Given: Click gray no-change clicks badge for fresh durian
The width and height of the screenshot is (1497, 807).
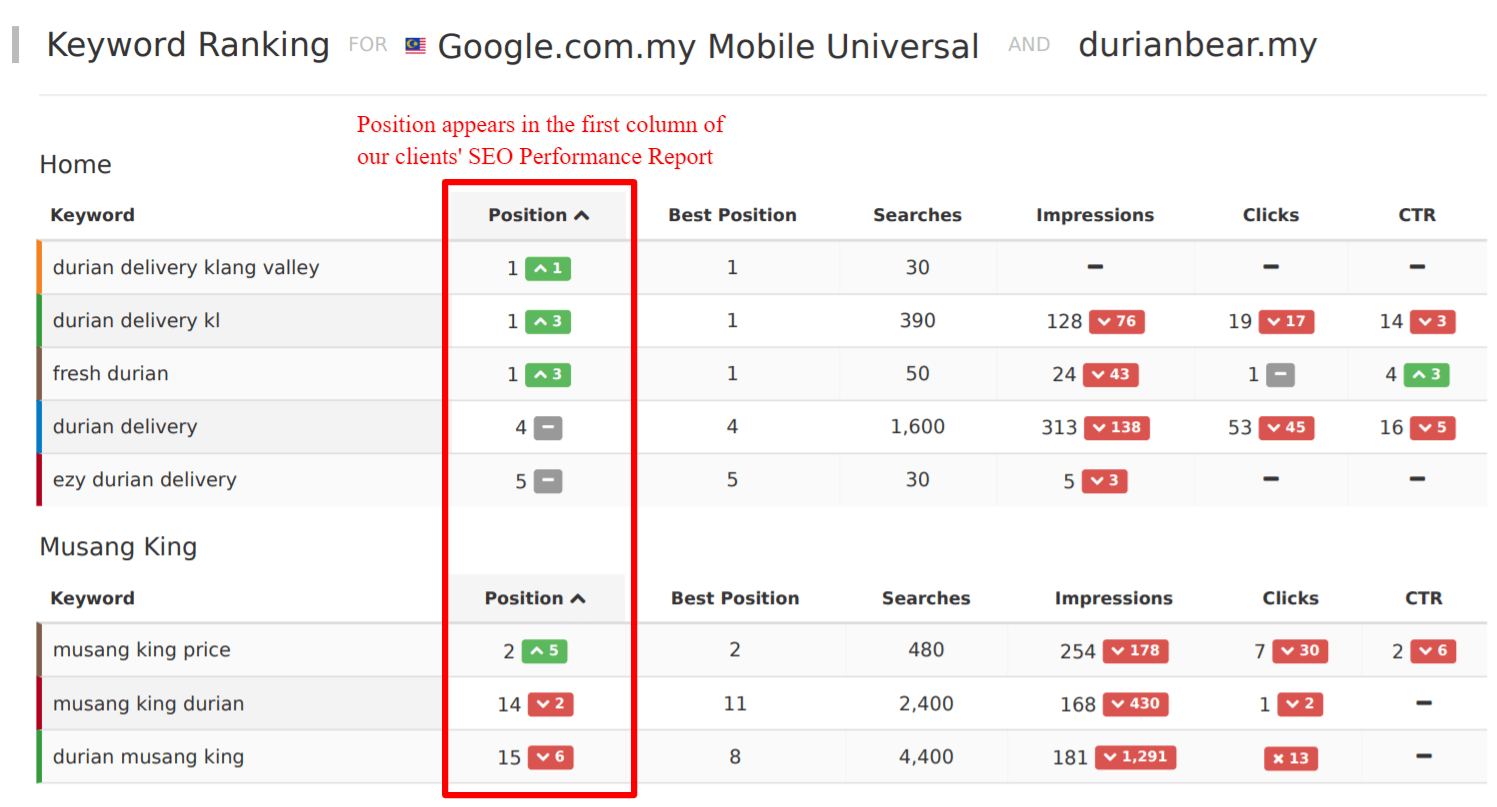Looking at the screenshot, I should (x=1280, y=375).
